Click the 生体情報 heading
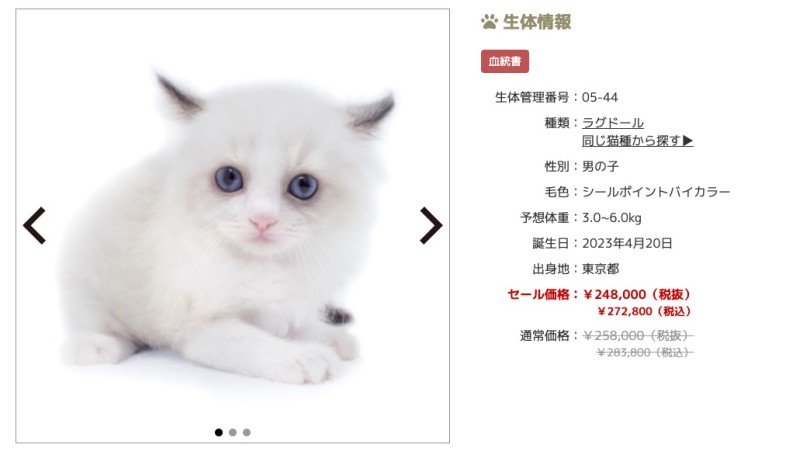Screen dimensions: 810x455 (x=537, y=22)
